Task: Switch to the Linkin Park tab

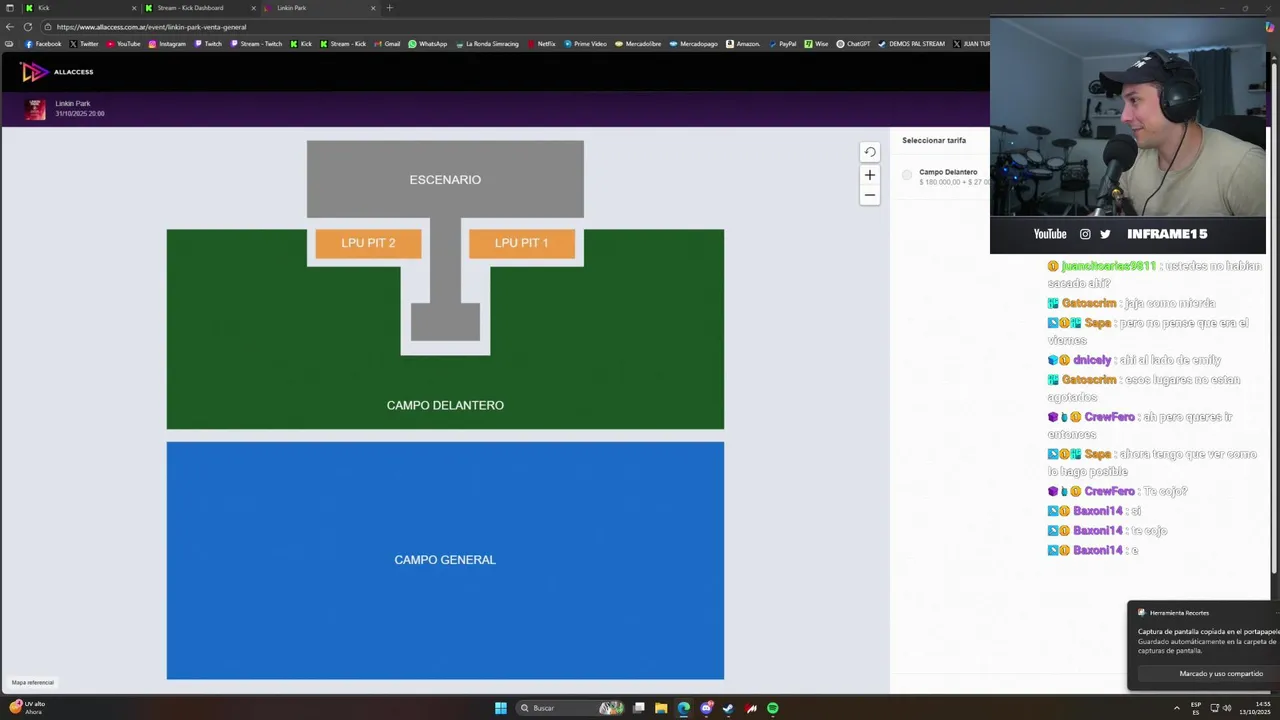Action: click(x=320, y=8)
